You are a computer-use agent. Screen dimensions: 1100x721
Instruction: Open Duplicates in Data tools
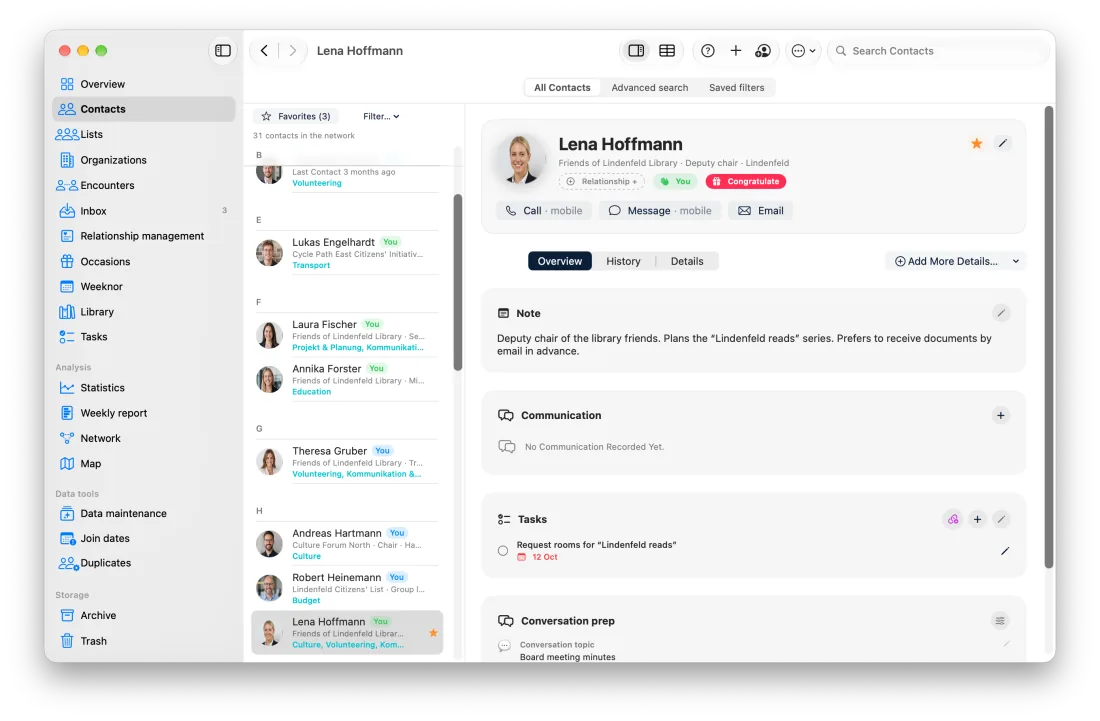coord(144,563)
